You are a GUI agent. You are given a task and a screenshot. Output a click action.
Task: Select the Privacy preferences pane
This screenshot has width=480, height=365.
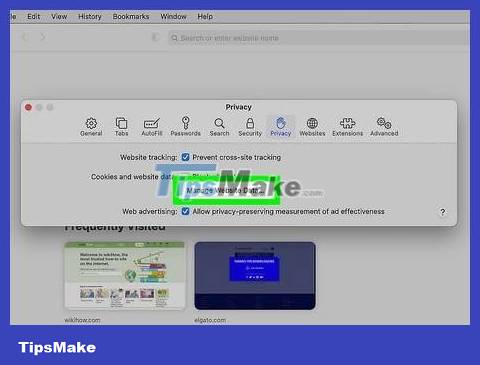[x=281, y=127]
